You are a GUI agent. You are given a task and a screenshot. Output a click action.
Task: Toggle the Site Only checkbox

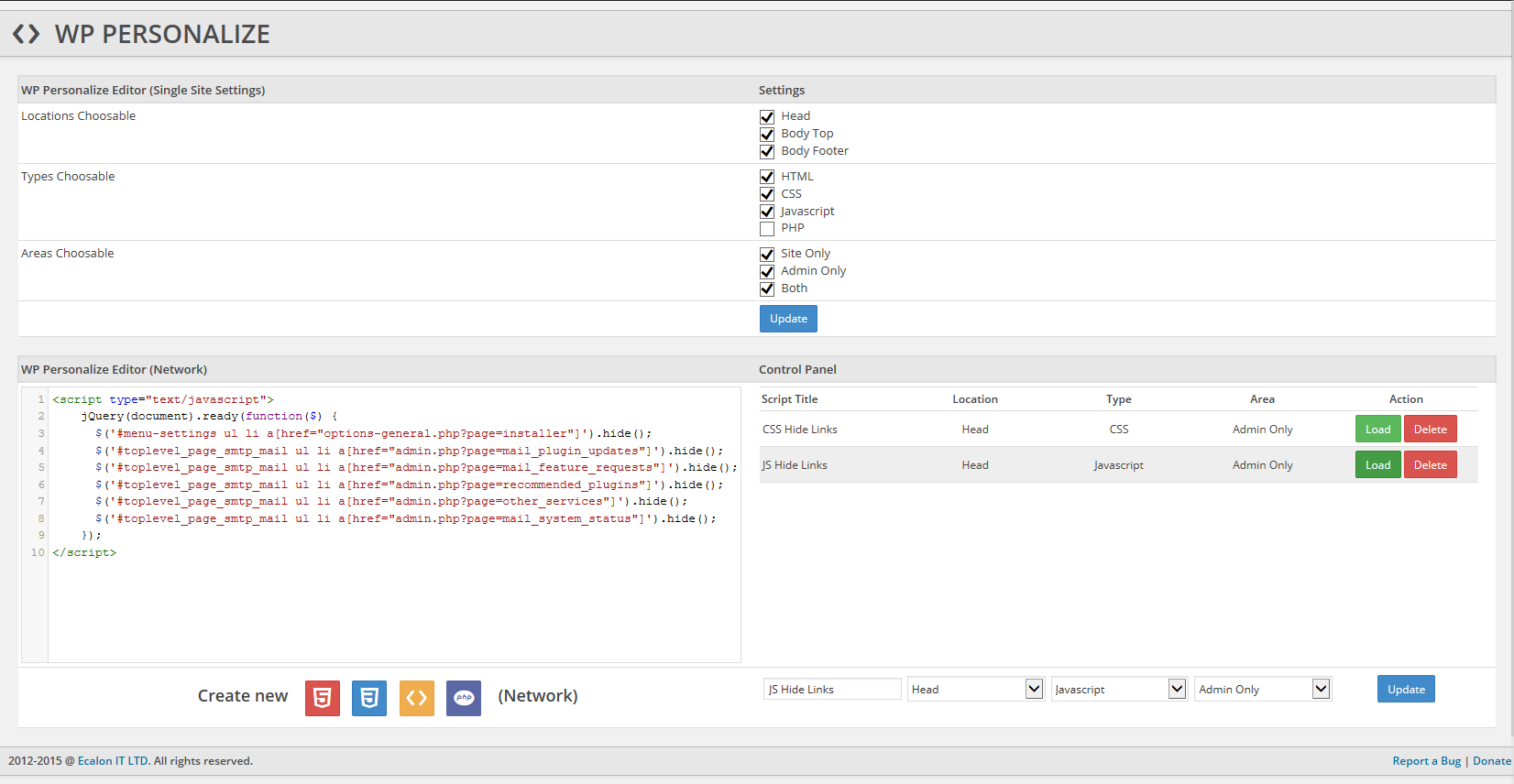pos(767,254)
